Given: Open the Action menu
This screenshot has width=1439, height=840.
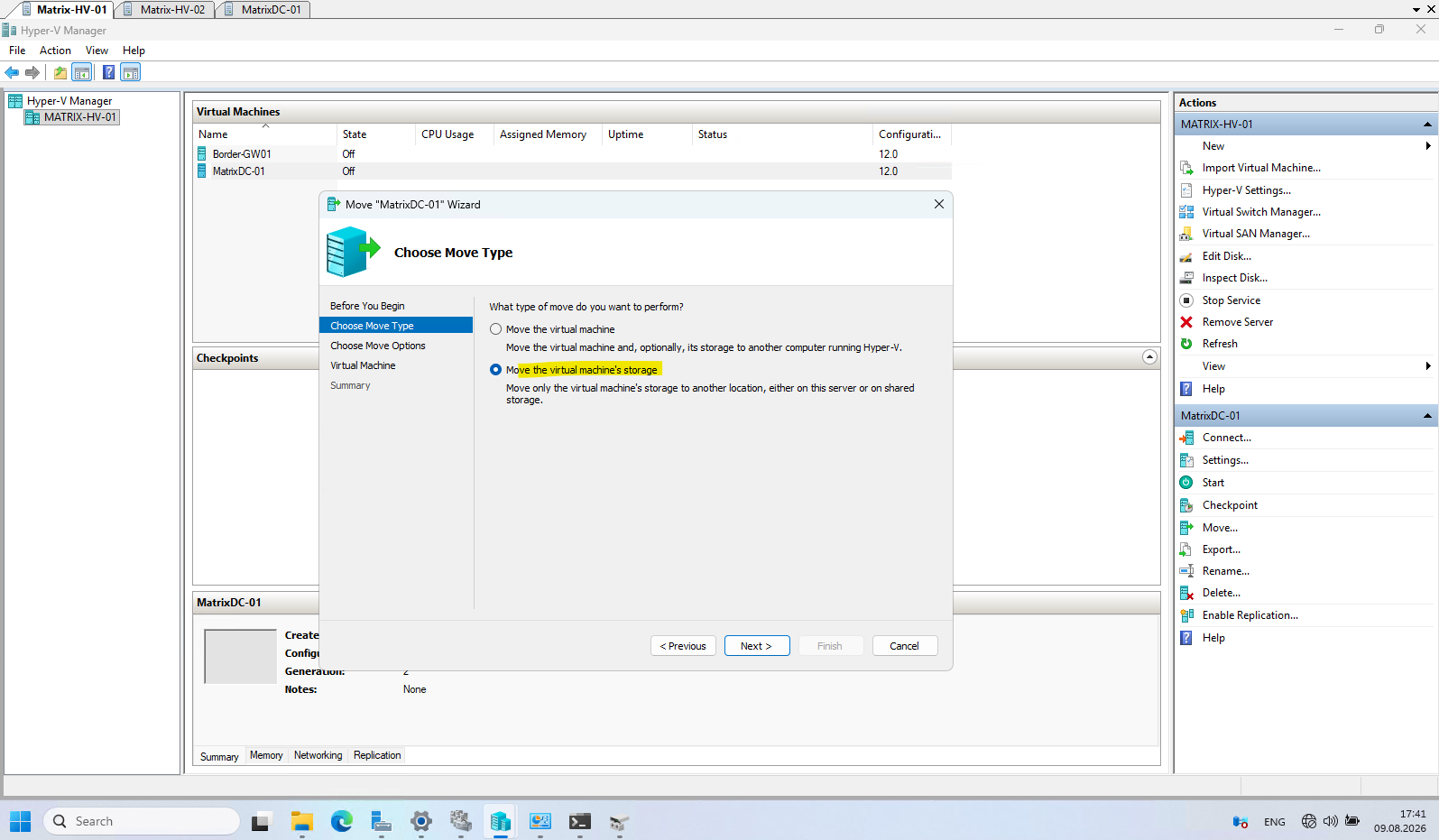Looking at the screenshot, I should tap(55, 51).
